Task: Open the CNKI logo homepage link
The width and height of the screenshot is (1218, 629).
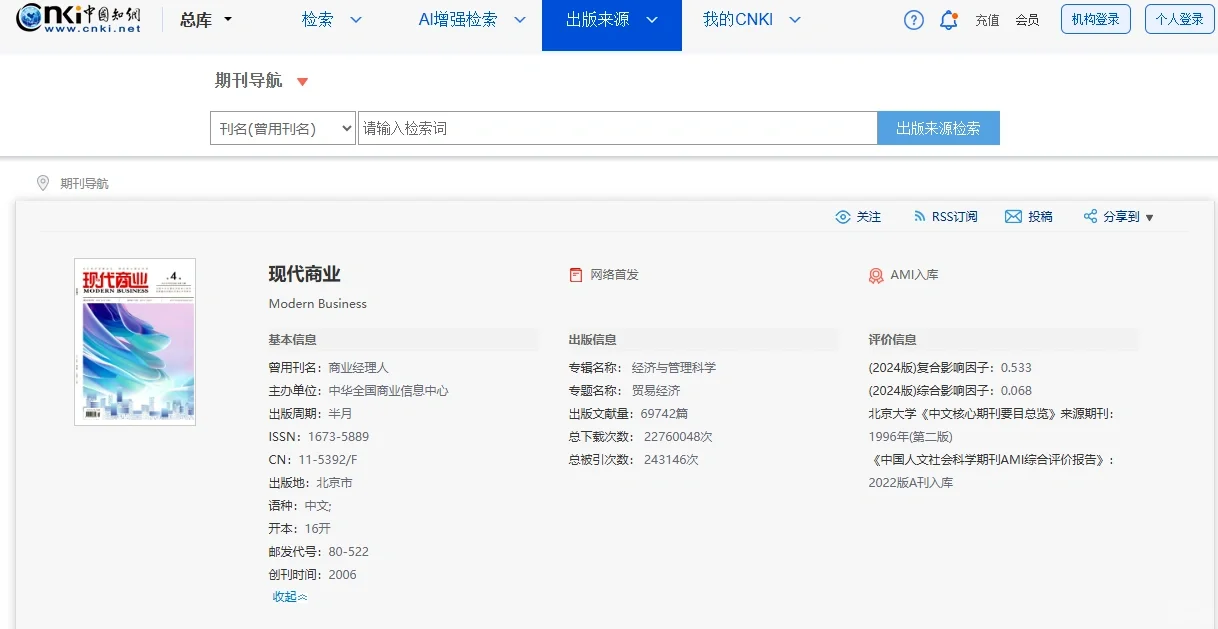Action: click(x=79, y=17)
